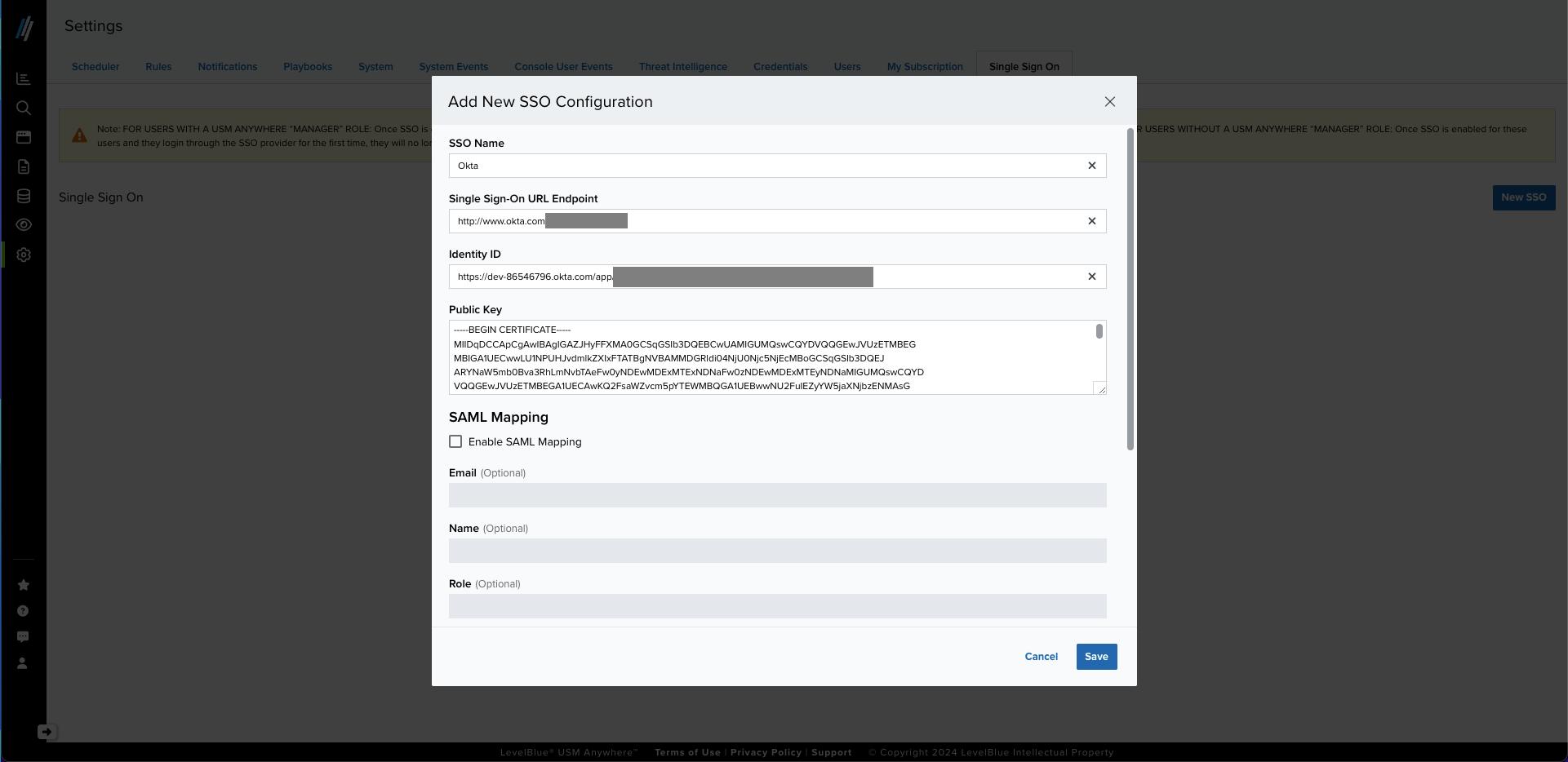Open the help question mark icon
1568x762 pixels.
(x=23, y=611)
